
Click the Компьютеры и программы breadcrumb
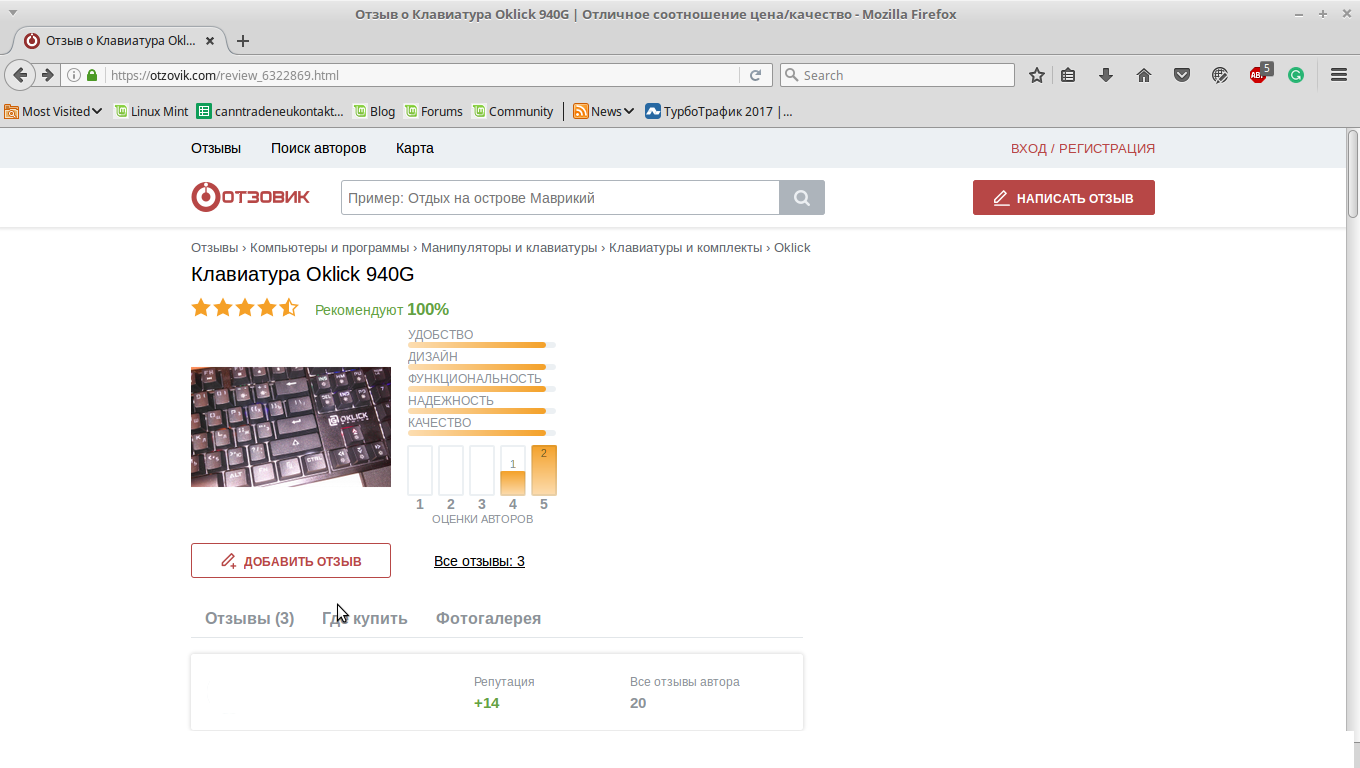[x=329, y=247]
